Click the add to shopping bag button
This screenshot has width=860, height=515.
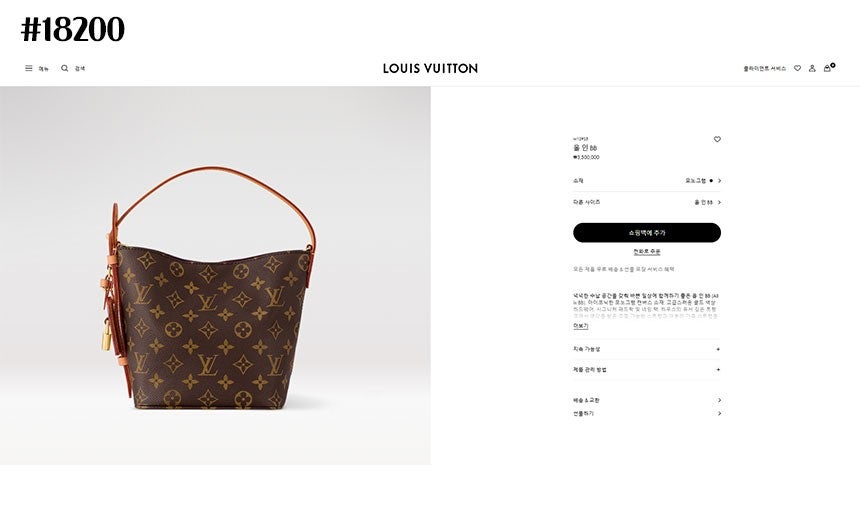pos(647,233)
